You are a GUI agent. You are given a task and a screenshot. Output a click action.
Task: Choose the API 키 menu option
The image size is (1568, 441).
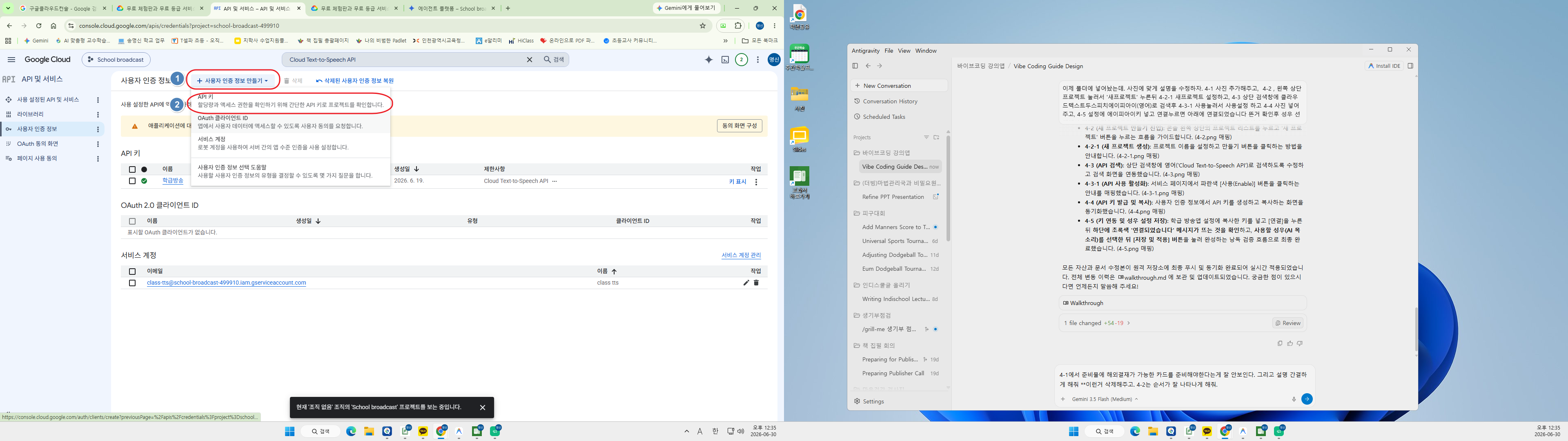(x=290, y=101)
